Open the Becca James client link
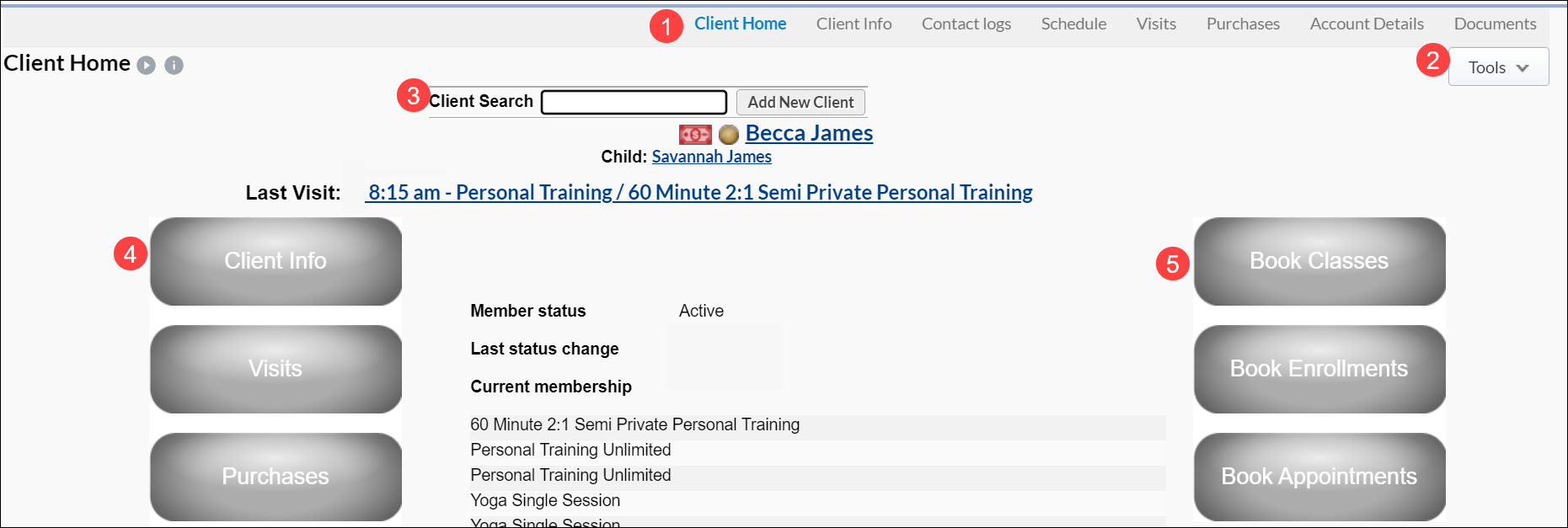1568x528 pixels. tap(809, 134)
